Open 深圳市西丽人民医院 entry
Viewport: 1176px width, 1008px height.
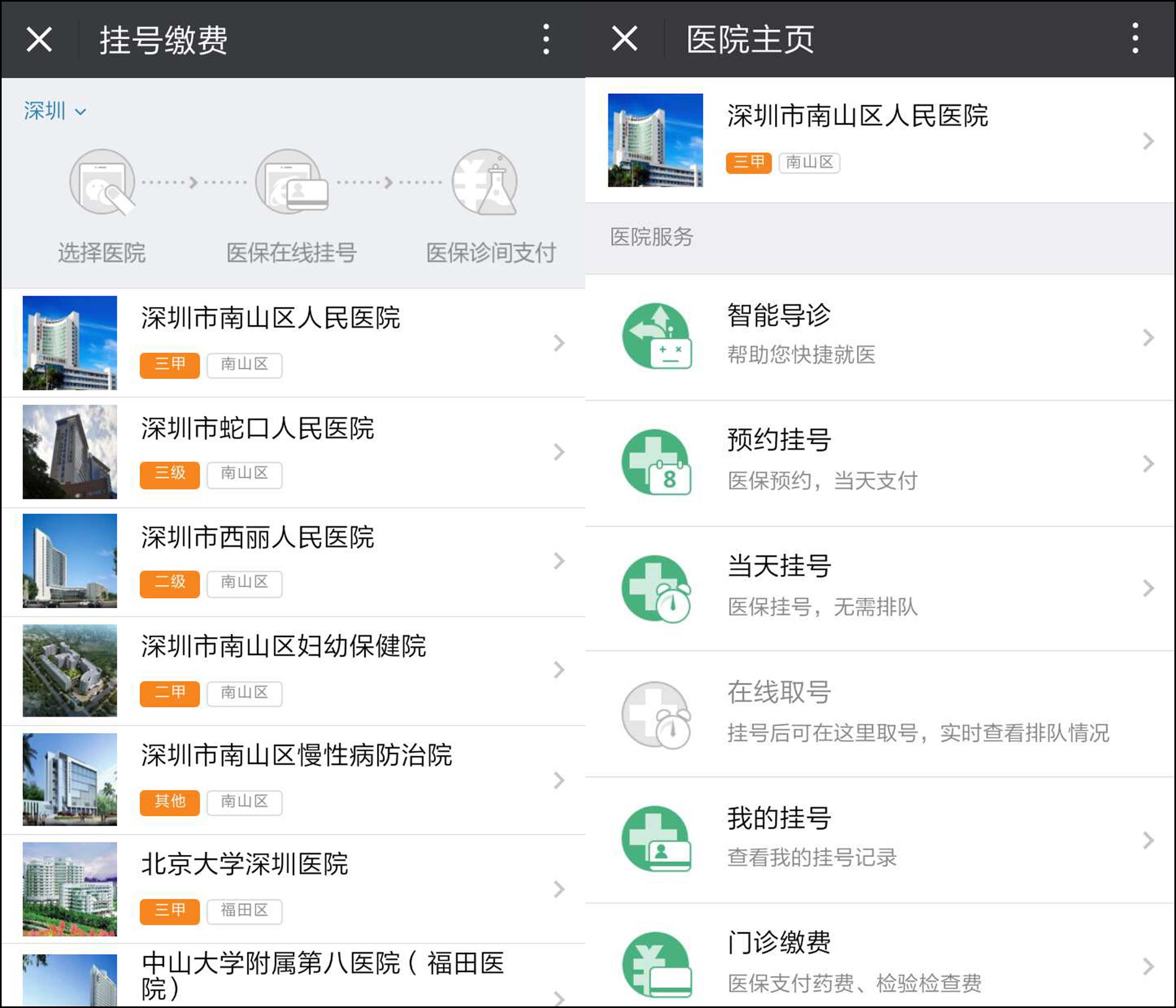click(x=293, y=561)
